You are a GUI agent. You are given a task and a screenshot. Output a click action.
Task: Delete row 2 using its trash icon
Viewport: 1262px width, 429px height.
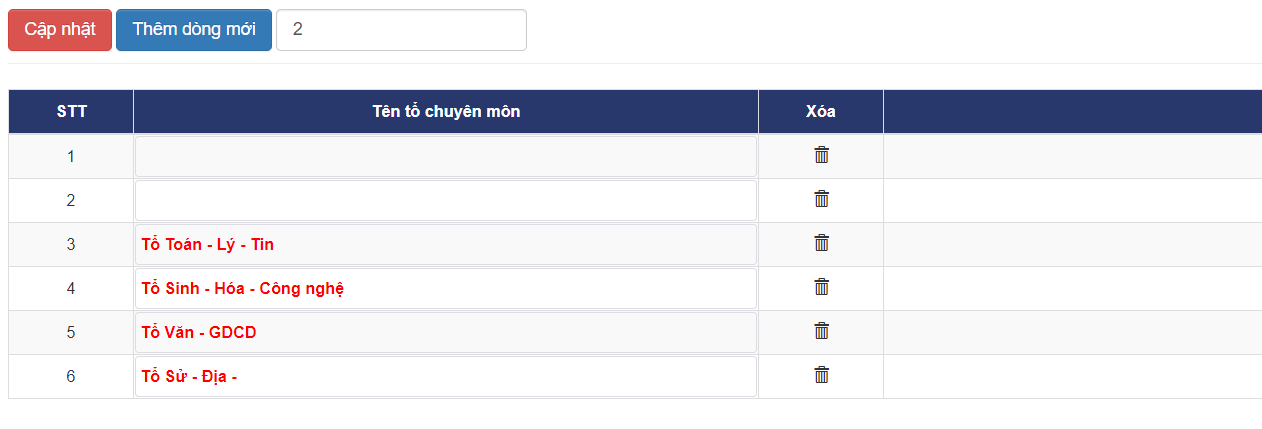point(821,199)
